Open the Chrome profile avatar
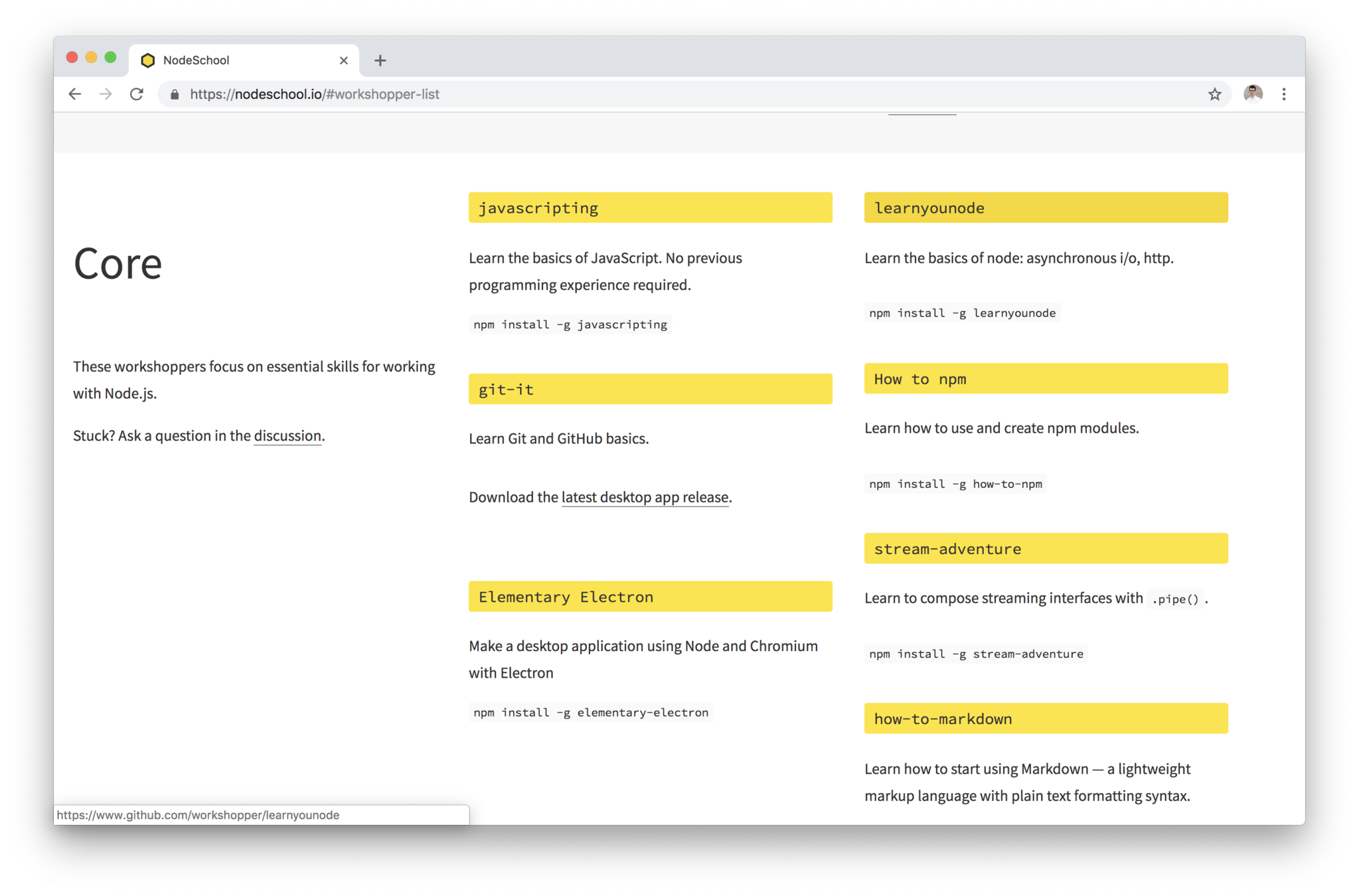This screenshot has height=896, width=1359. (x=1252, y=94)
